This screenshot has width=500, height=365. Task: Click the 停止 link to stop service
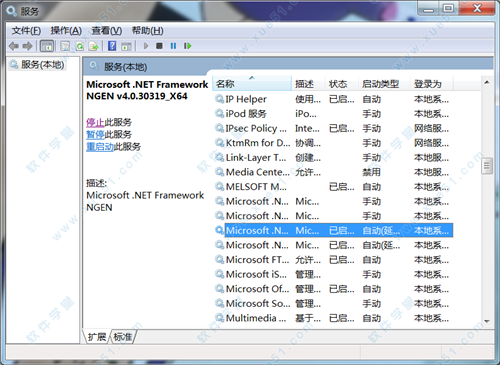(x=95, y=122)
